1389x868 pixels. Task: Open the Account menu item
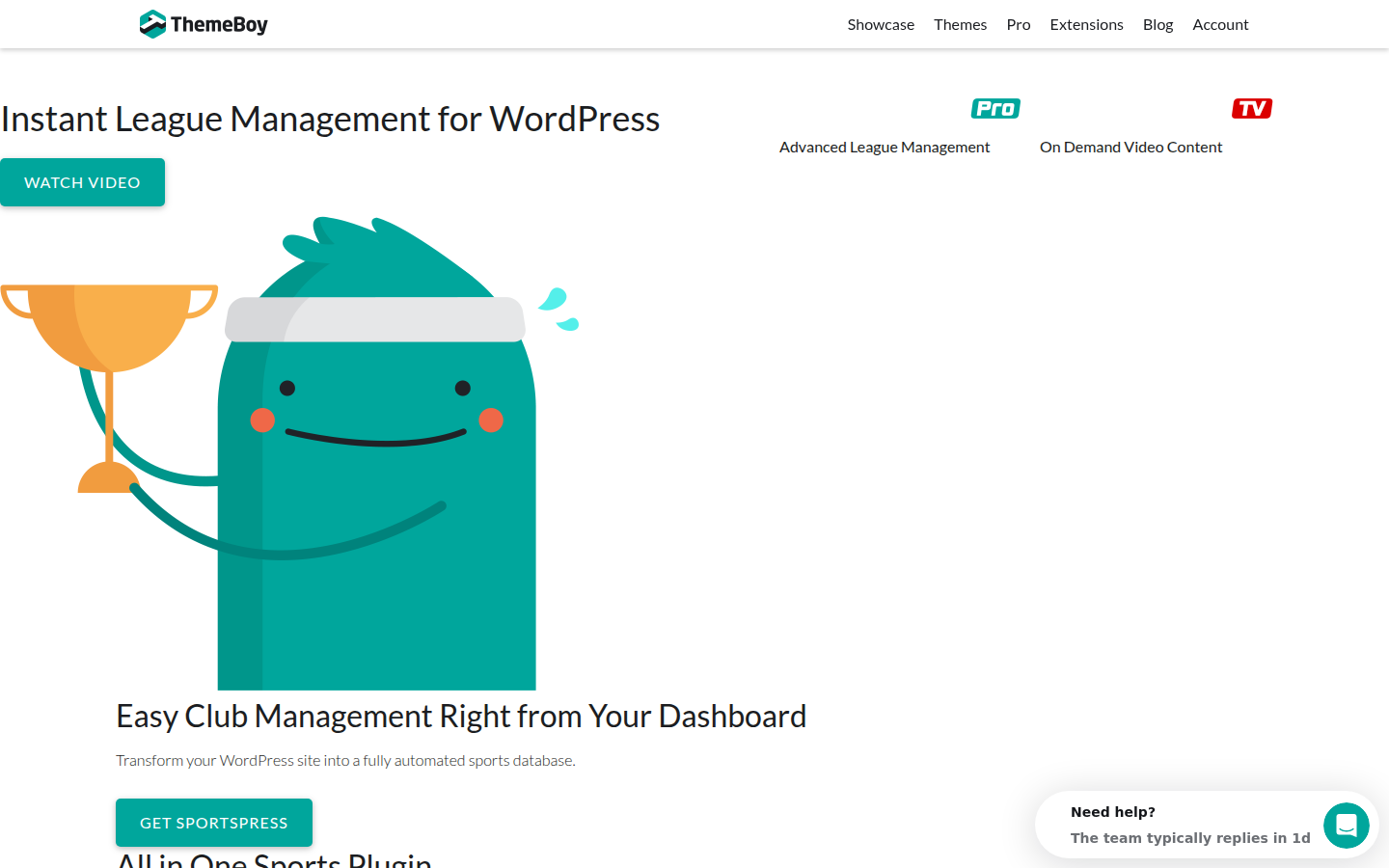(x=1220, y=25)
